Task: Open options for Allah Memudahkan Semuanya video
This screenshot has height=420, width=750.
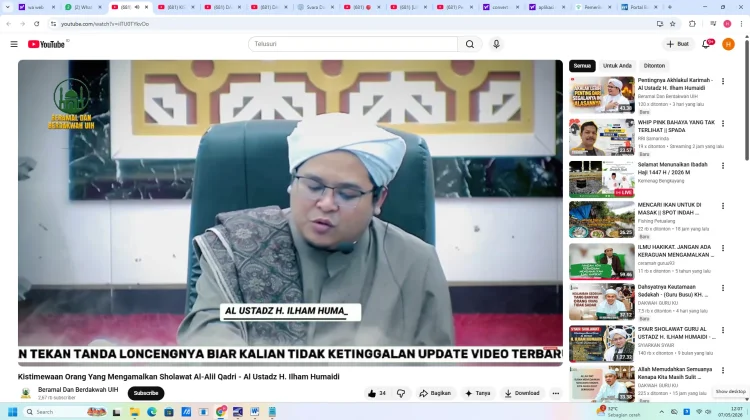Action: coord(723,370)
